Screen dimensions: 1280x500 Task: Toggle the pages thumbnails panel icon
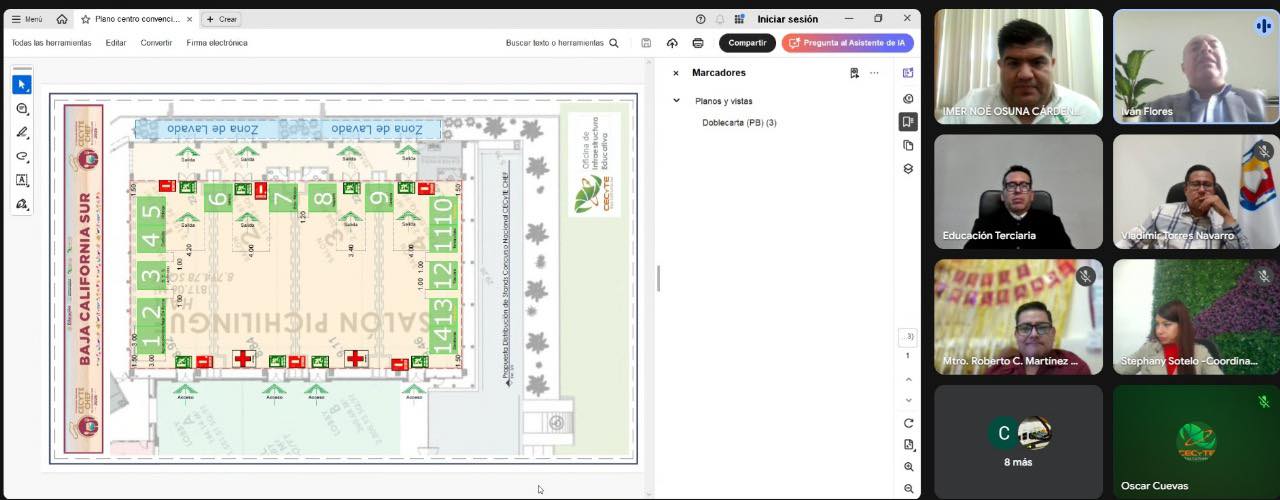click(x=908, y=145)
